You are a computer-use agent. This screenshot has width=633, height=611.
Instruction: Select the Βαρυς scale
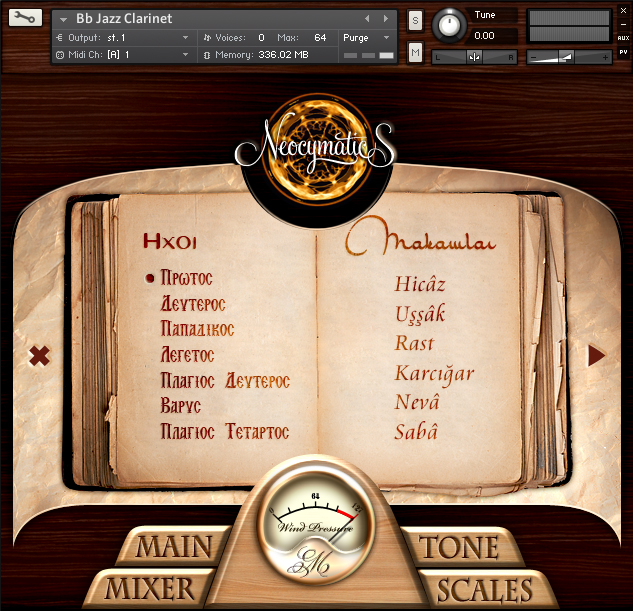pos(180,406)
